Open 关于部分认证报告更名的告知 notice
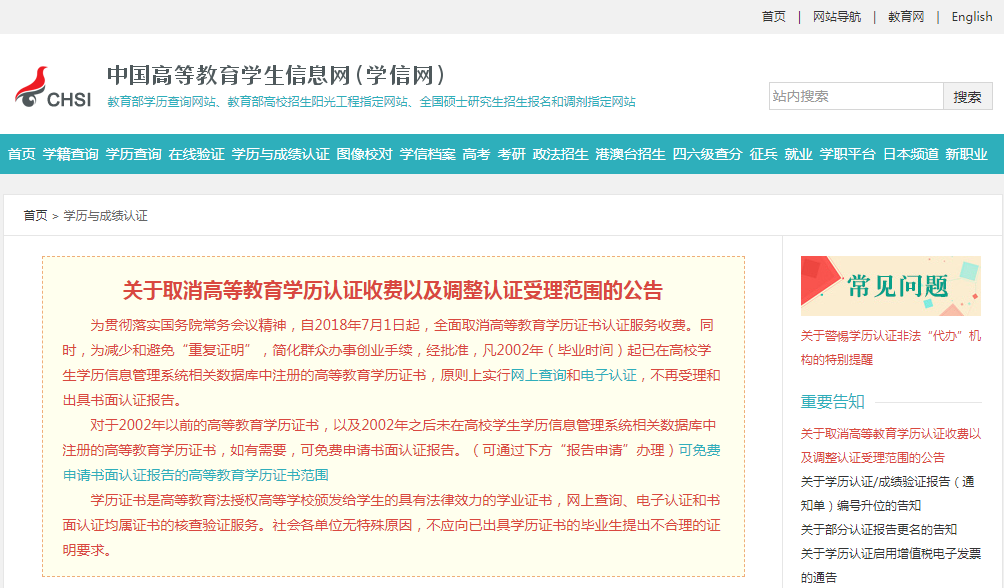The height and width of the screenshot is (588, 1004). (x=878, y=529)
